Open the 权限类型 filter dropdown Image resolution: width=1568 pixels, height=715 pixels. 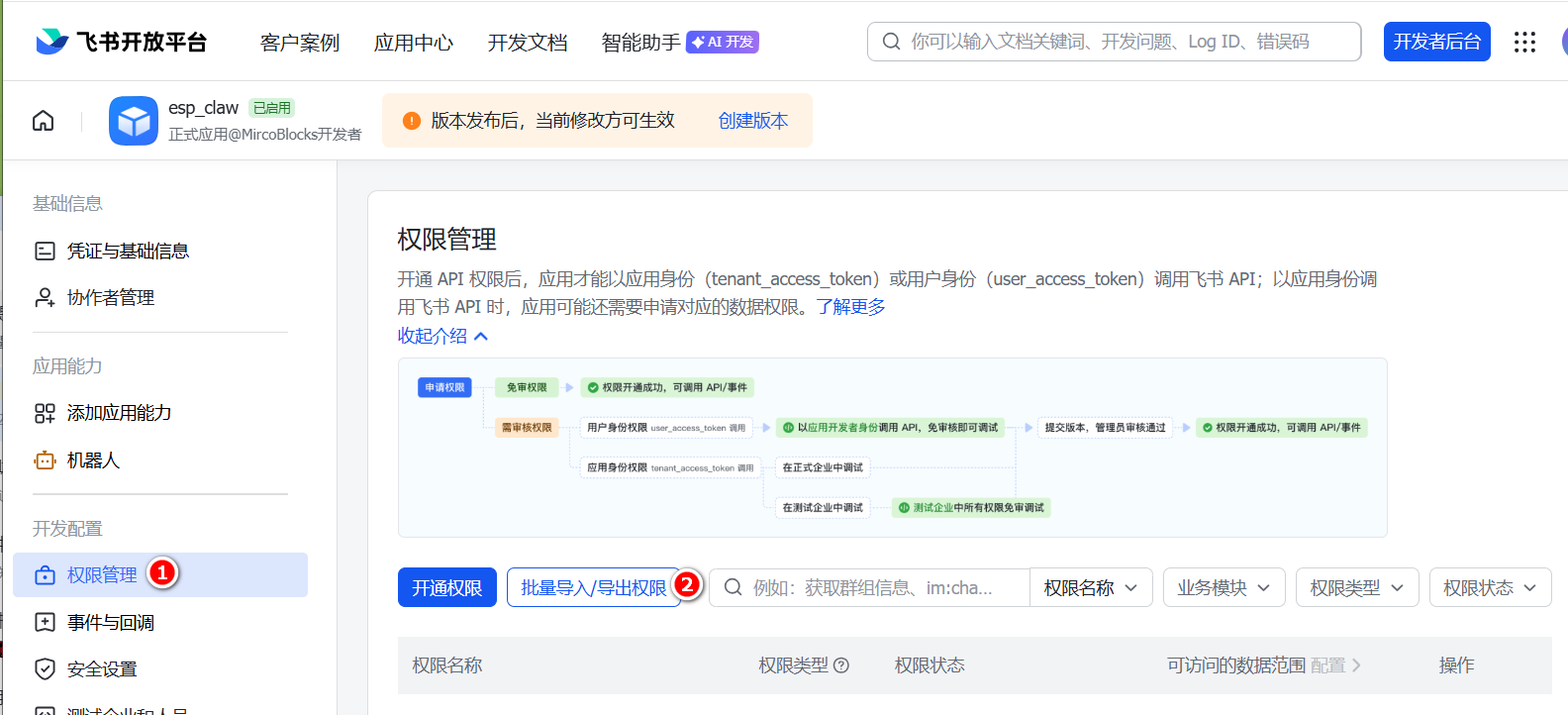pos(1357,587)
